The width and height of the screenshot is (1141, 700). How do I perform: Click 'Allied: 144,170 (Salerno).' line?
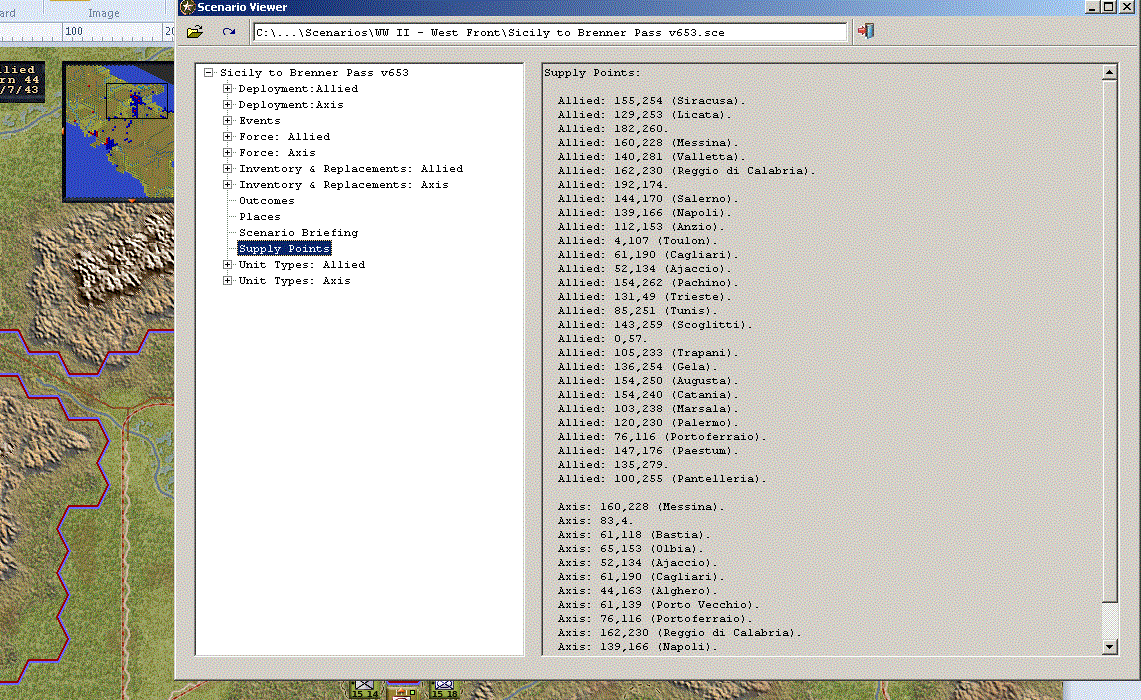tap(648, 199)
